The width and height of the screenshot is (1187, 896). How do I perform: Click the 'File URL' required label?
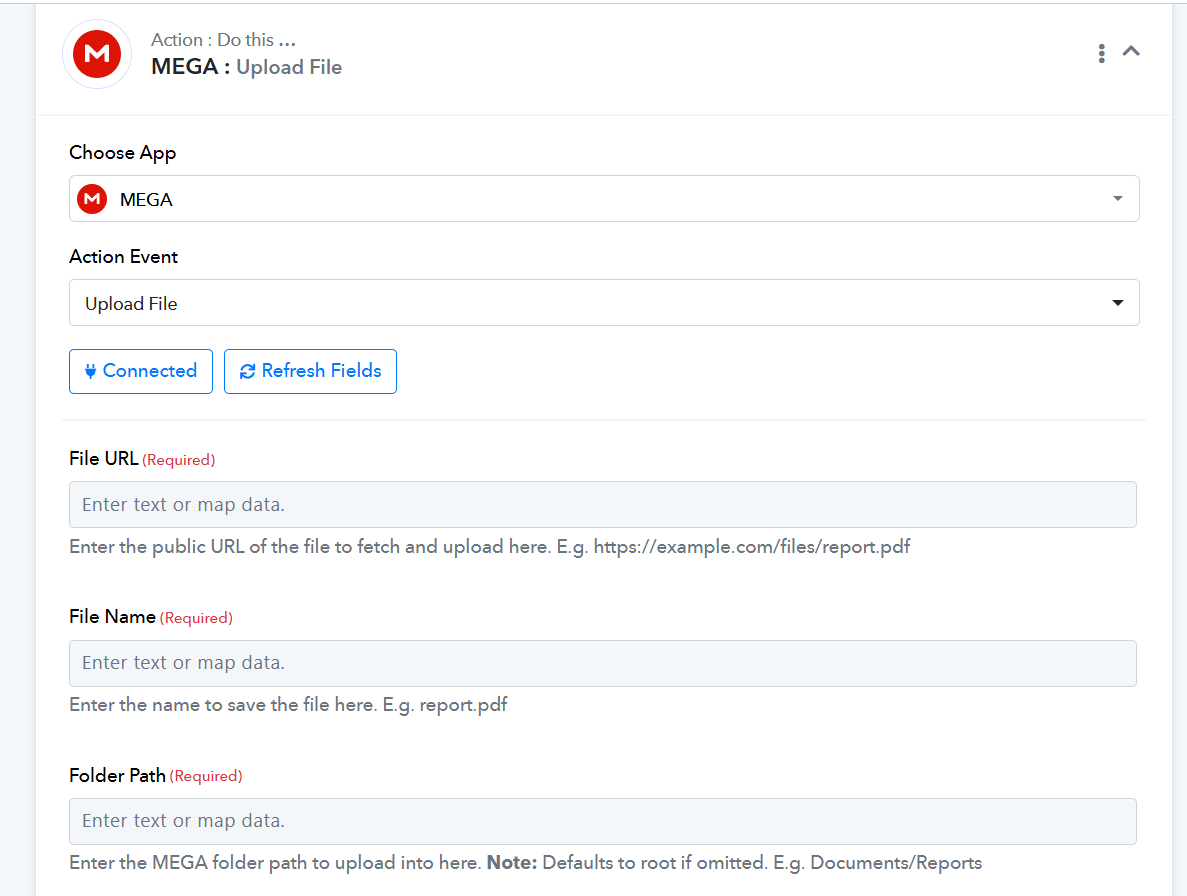coord(142,459)
